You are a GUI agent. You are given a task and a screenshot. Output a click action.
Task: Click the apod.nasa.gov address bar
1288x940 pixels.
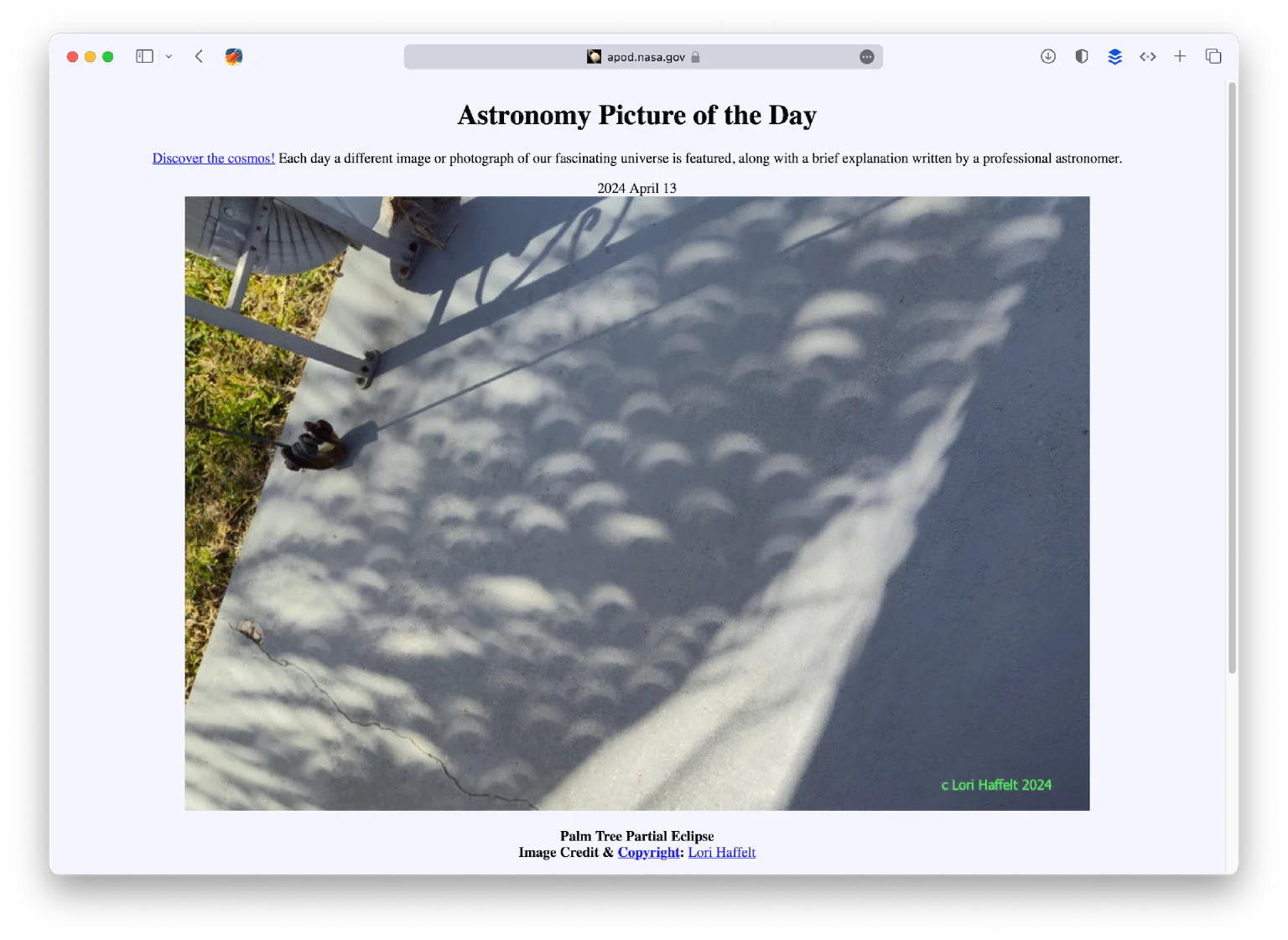[x=643, y=56]
